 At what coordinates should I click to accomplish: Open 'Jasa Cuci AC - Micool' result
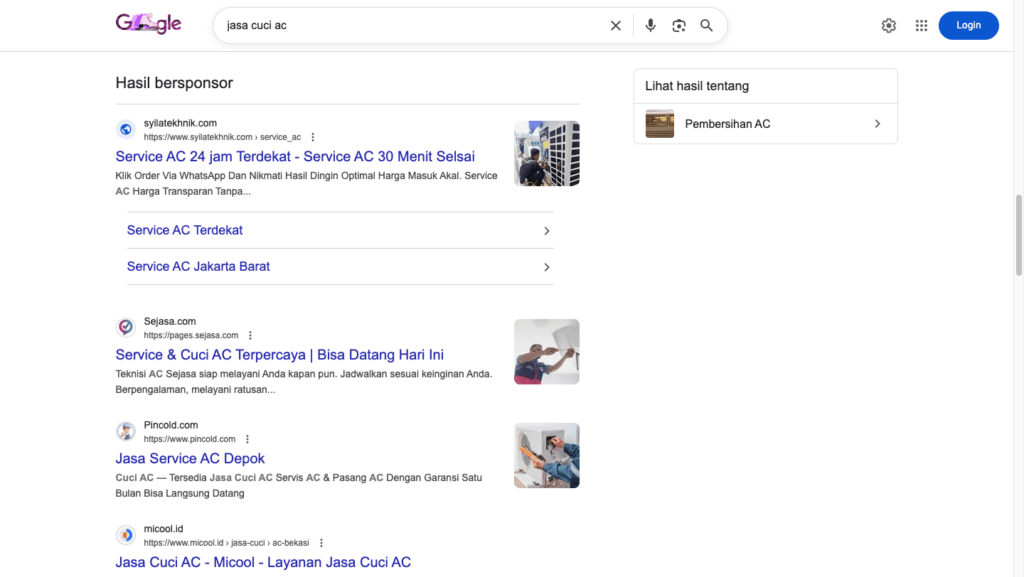[x=263, y=562]
